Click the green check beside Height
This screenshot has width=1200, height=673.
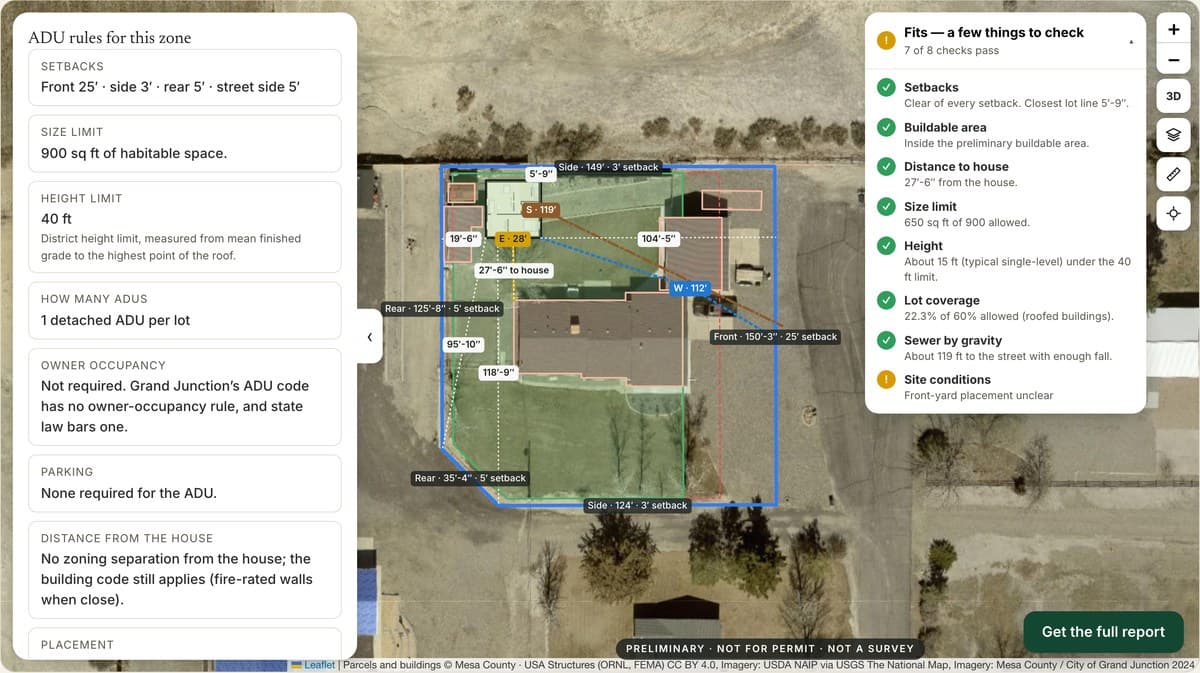(x=886, y=246)
